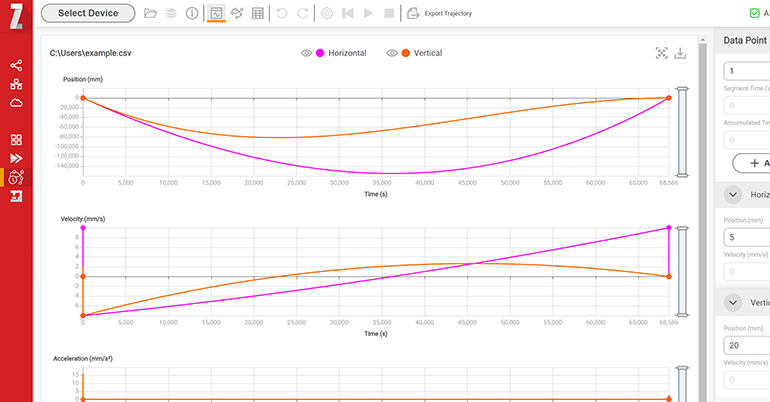This screenshot has height=402, width=770.
Task: Open the table view icon
Action: [x=258, y=14]
